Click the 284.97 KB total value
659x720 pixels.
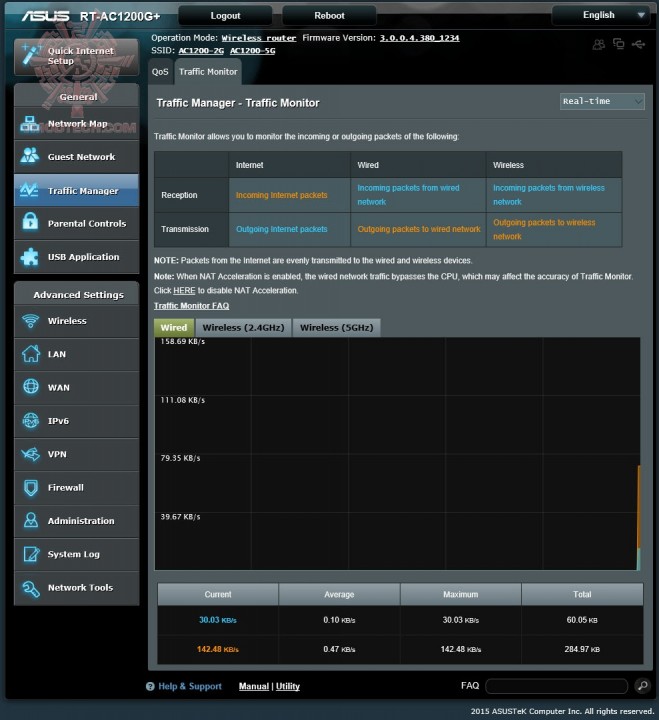coord(582,649)
